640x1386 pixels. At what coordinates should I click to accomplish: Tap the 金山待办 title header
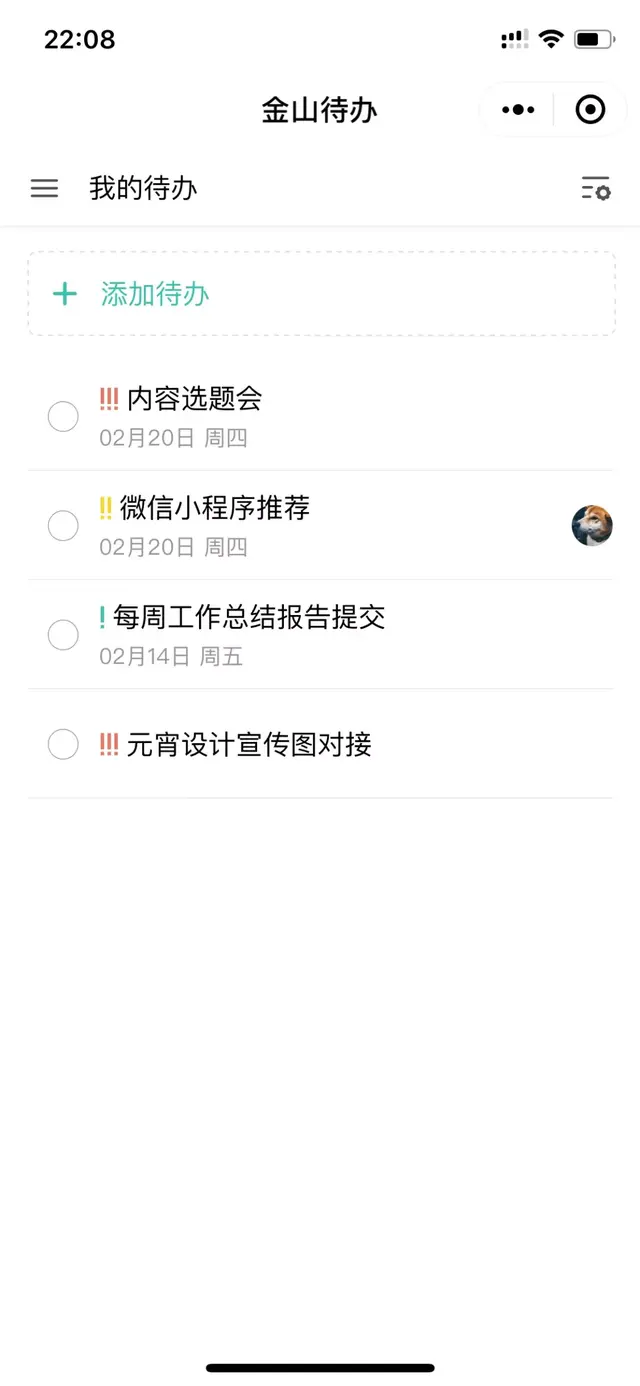pyautogui.click(x=320, y=110)
